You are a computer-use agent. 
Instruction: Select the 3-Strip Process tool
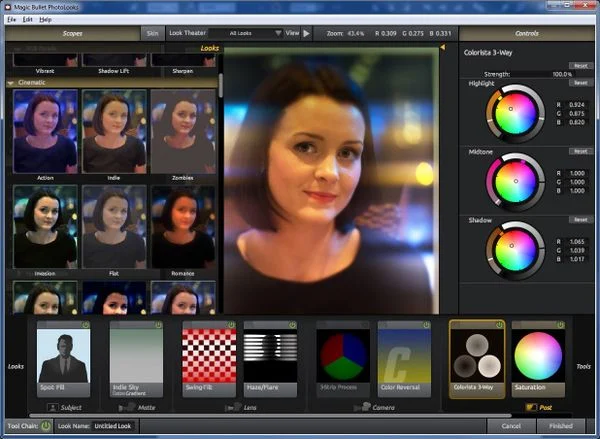[x=343, y=355]
